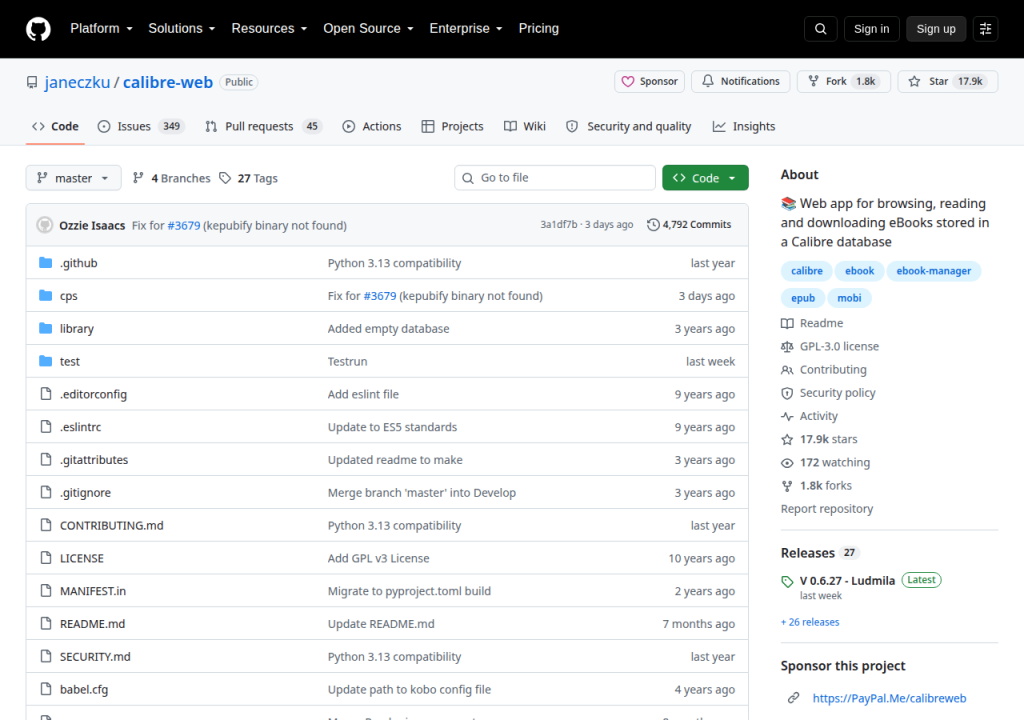Open the janeczku owner profile link
The width and height of the screenshot is (1024, 720).
(77, 82)
